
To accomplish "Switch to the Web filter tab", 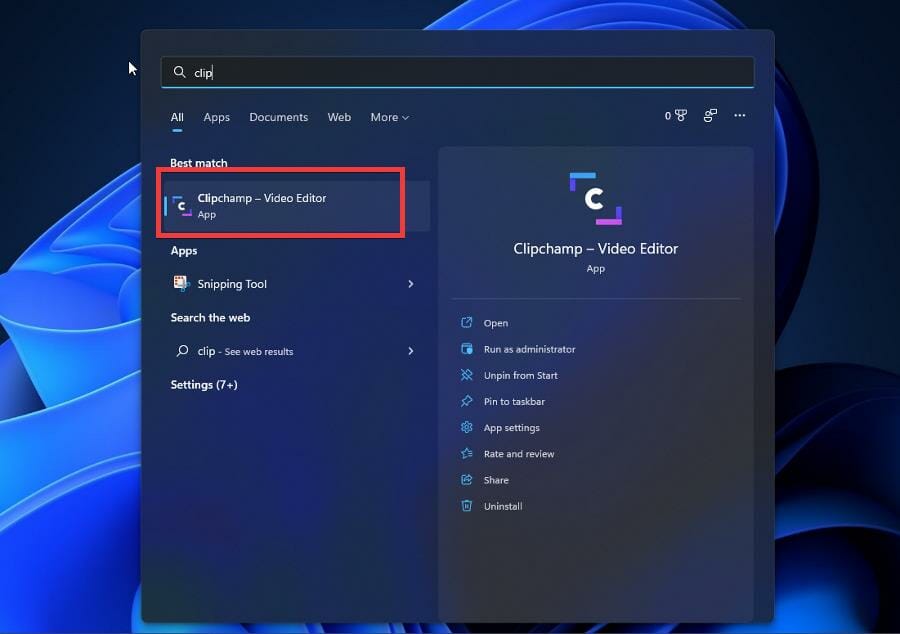I will pos(339,117).
